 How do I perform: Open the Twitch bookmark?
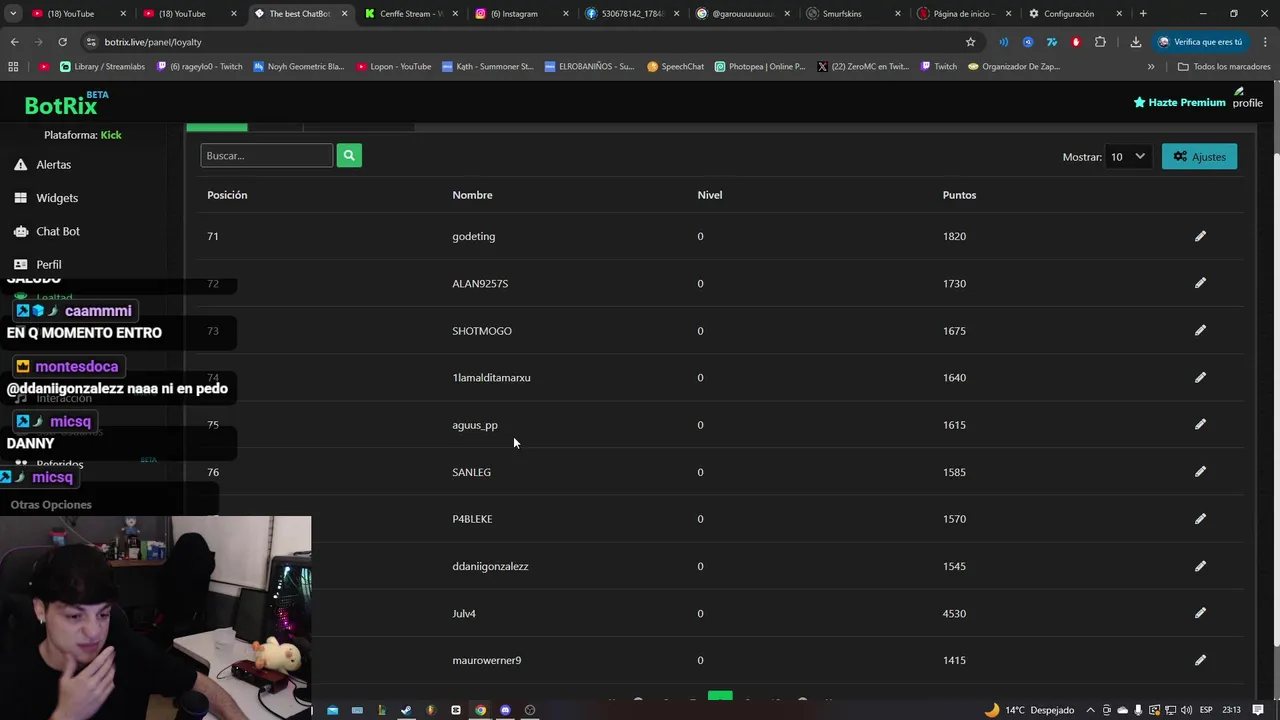[x=938, y=67]
